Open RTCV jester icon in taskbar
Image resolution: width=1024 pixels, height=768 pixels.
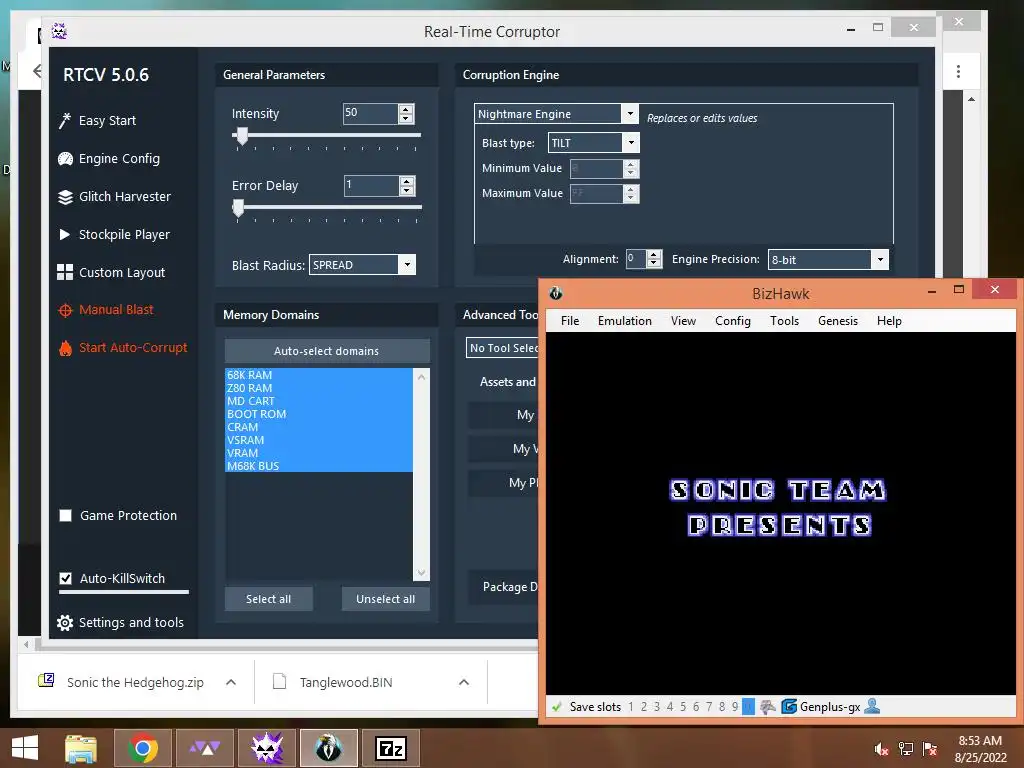coord(266,748)
